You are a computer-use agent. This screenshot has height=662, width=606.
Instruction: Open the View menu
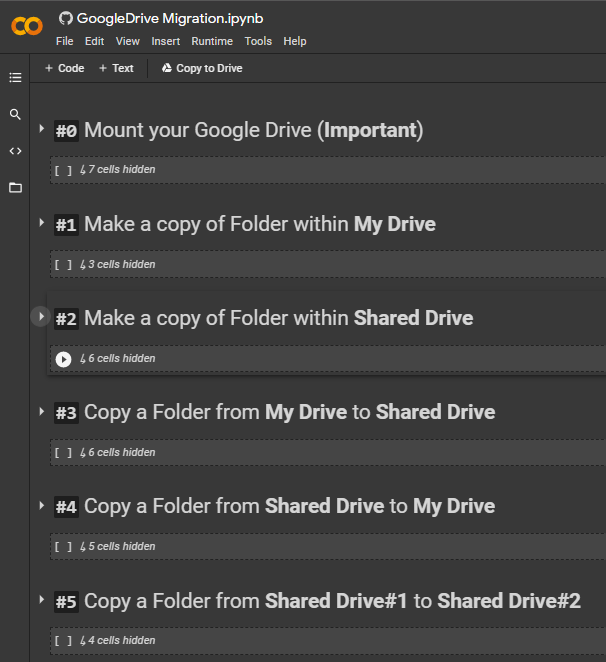click(128, 41)
